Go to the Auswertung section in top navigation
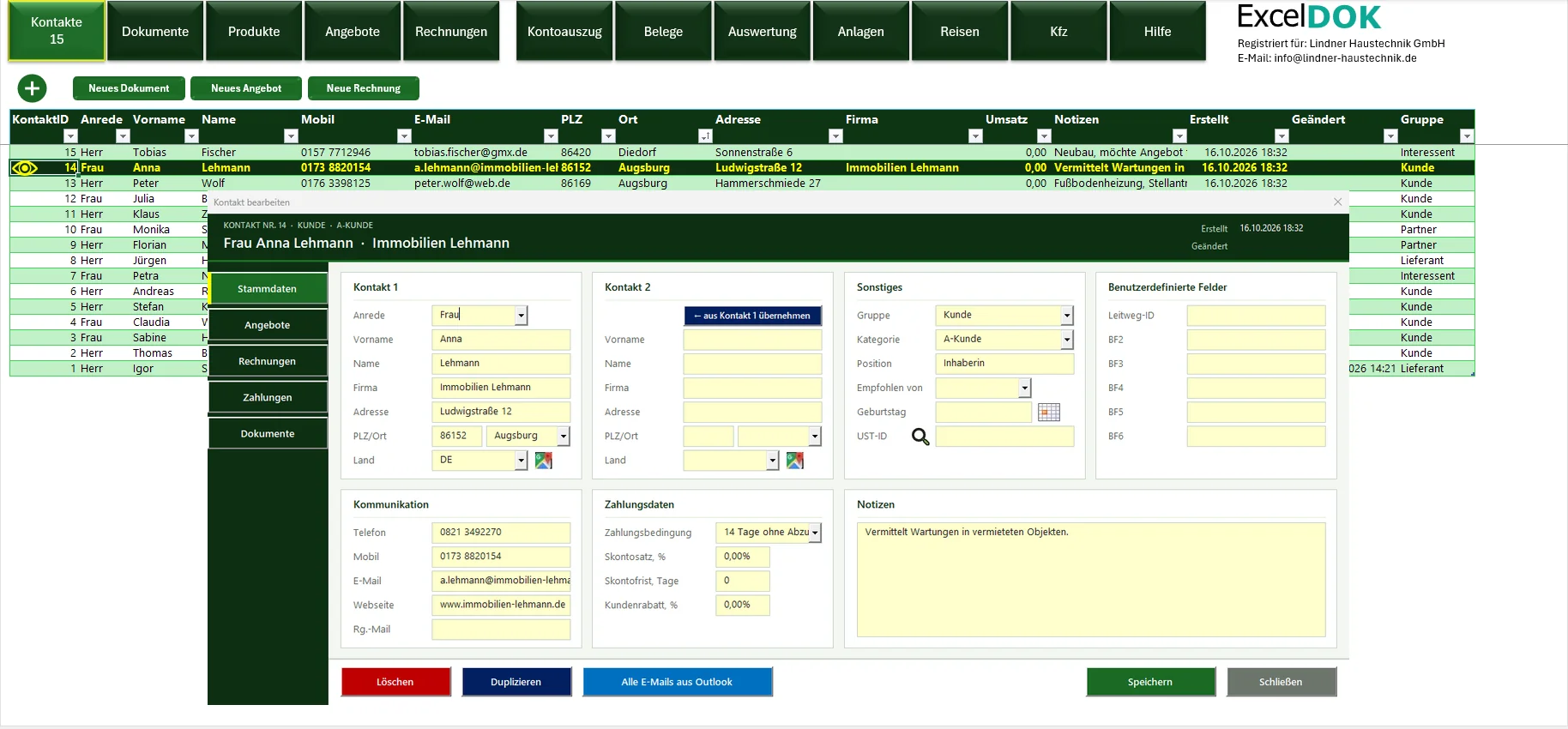The width and height of the screenshot is (1568, 729). click(763, 32)
